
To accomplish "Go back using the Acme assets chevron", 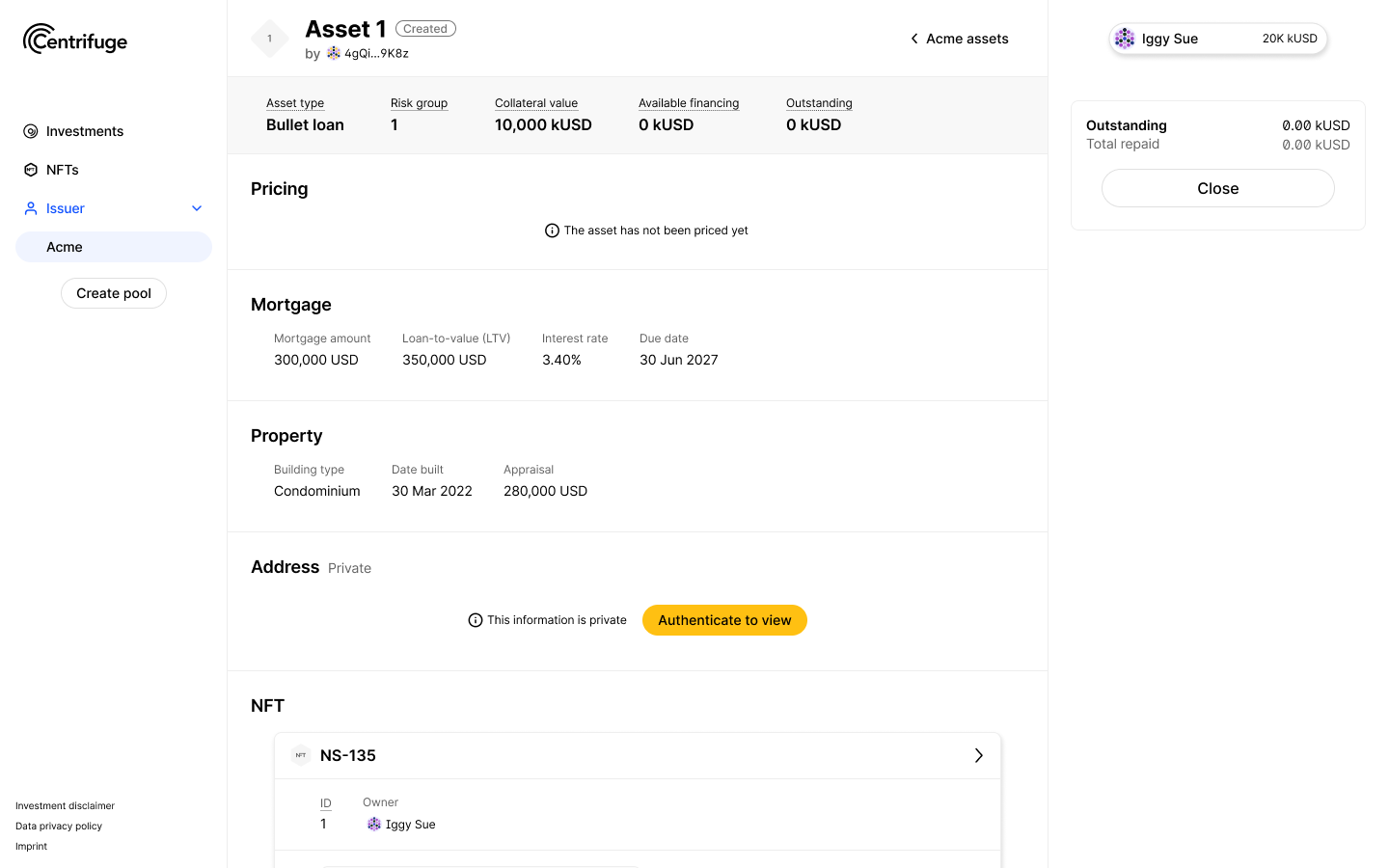I will (914, 39).
